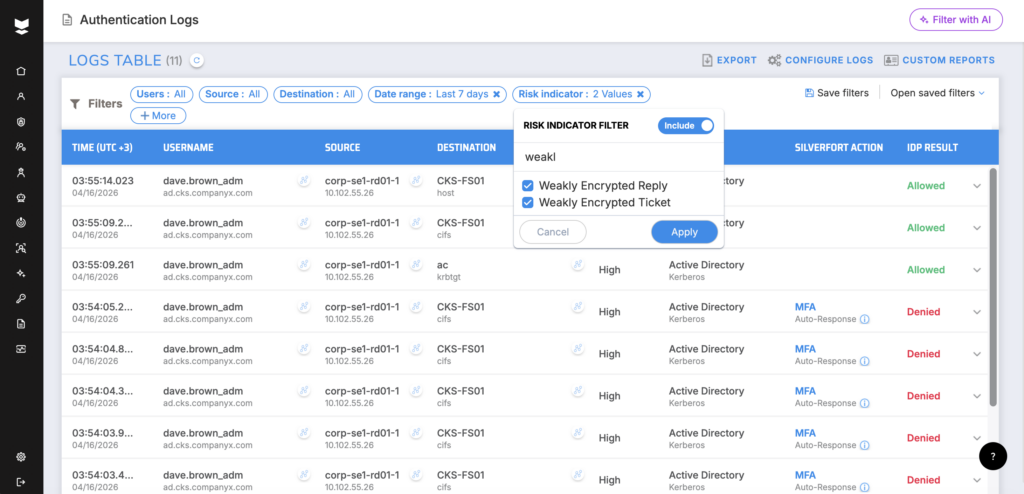Click the 'krbtgt' destination text
The height and width of the screenshot is (494, 1024).
[450, 277]
